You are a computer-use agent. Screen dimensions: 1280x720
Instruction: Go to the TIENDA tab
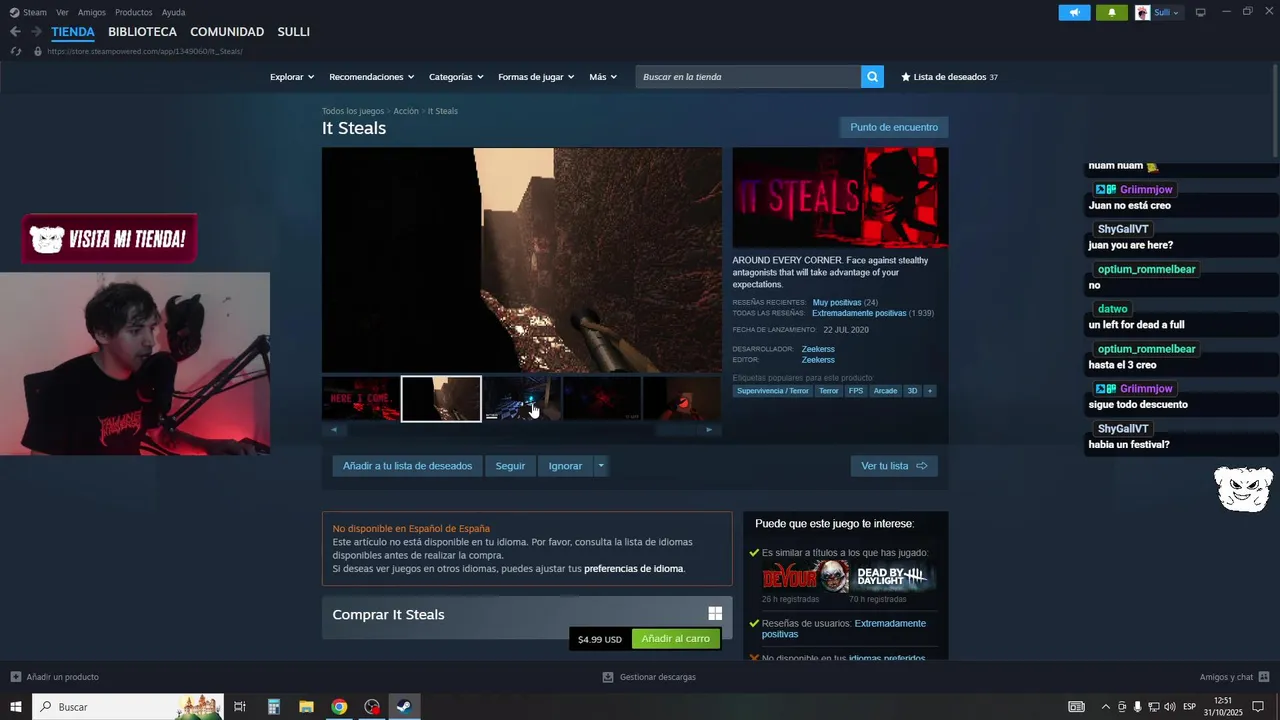(73, 32)
